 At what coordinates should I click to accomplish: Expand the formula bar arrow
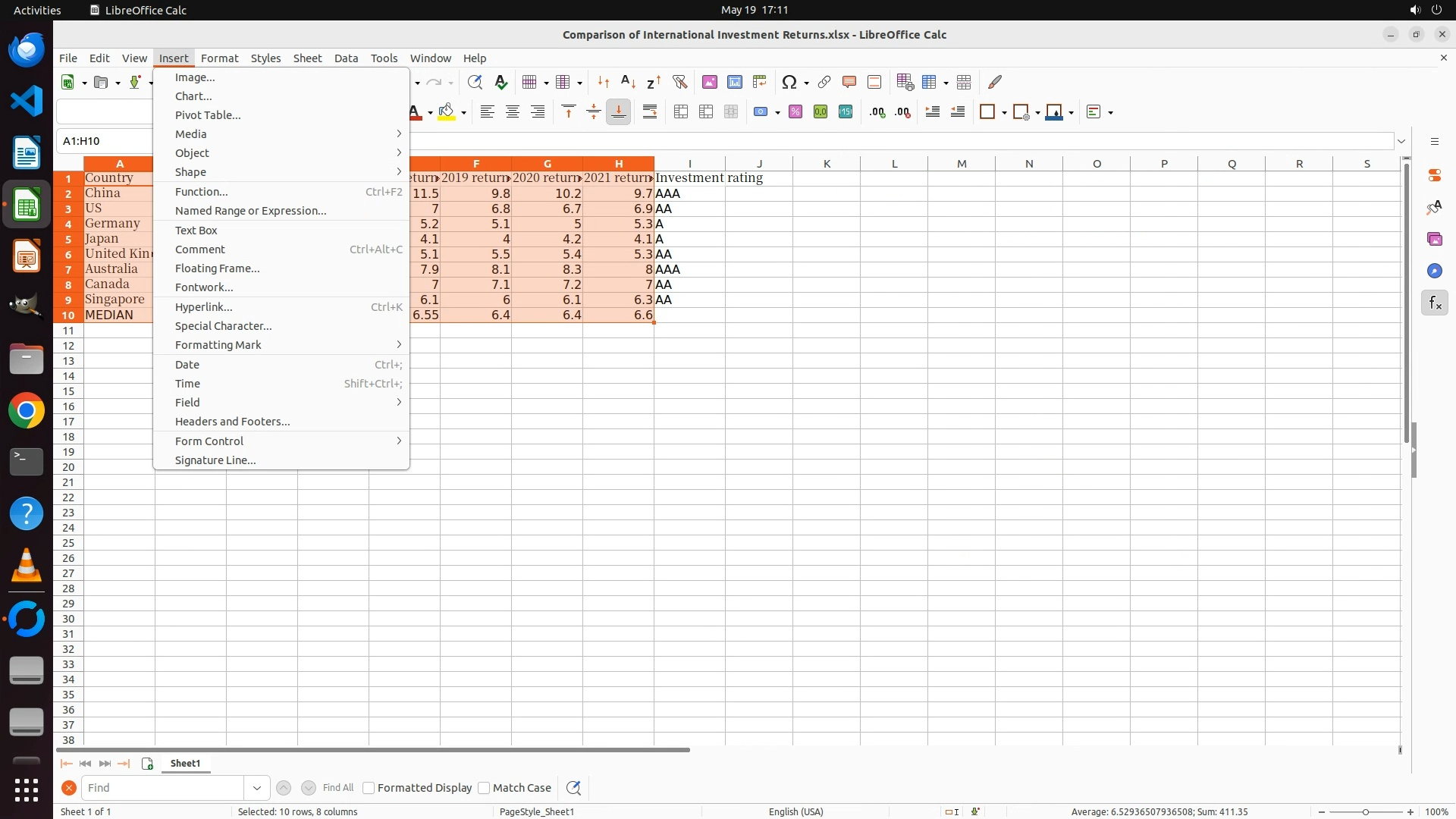coord(1401,141)
